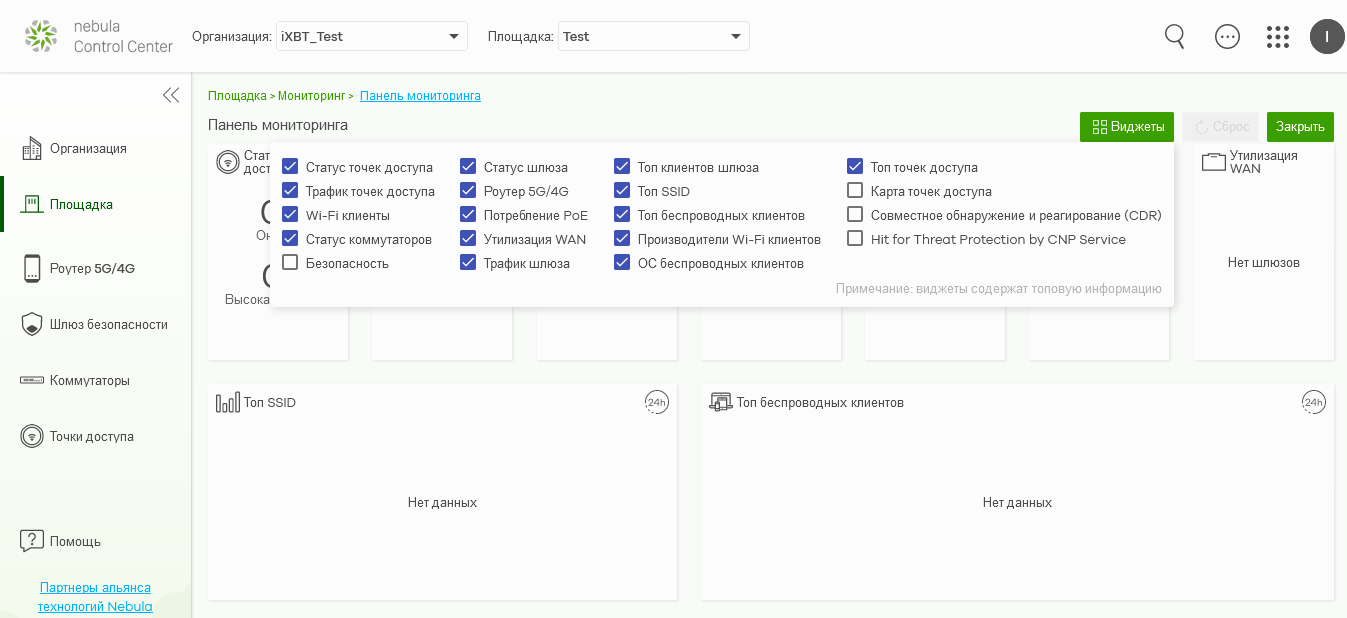The height and width of the screenshot is (618, 1347).
Task: Open the Площадка dropdown
Action: click(653, 37)
